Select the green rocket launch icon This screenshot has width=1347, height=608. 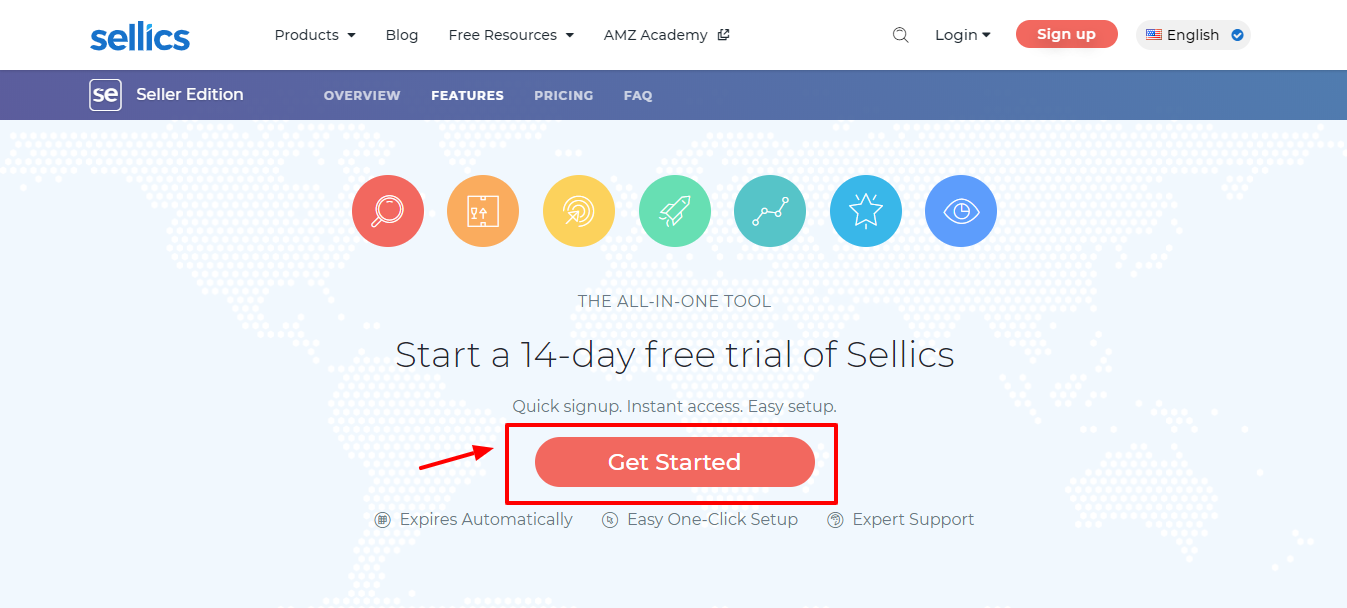(x=674, y=210)
